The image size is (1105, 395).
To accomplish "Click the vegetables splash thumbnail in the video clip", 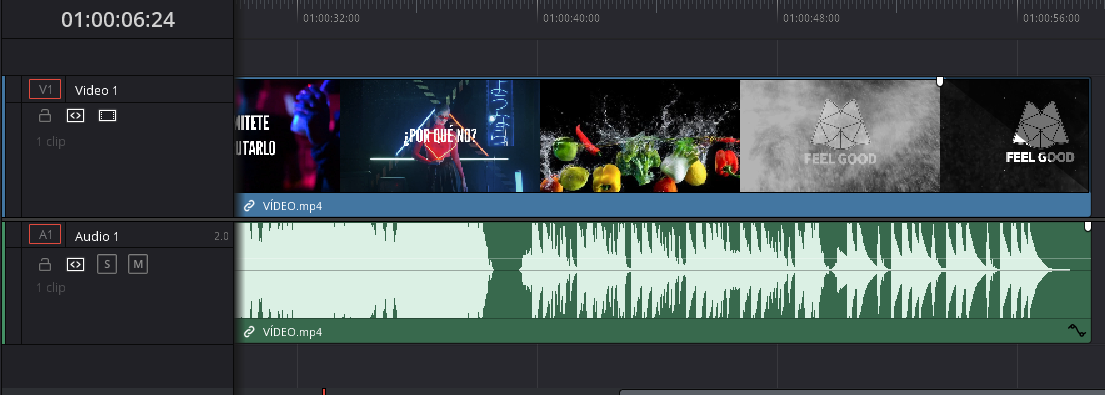I will (640, 135).
